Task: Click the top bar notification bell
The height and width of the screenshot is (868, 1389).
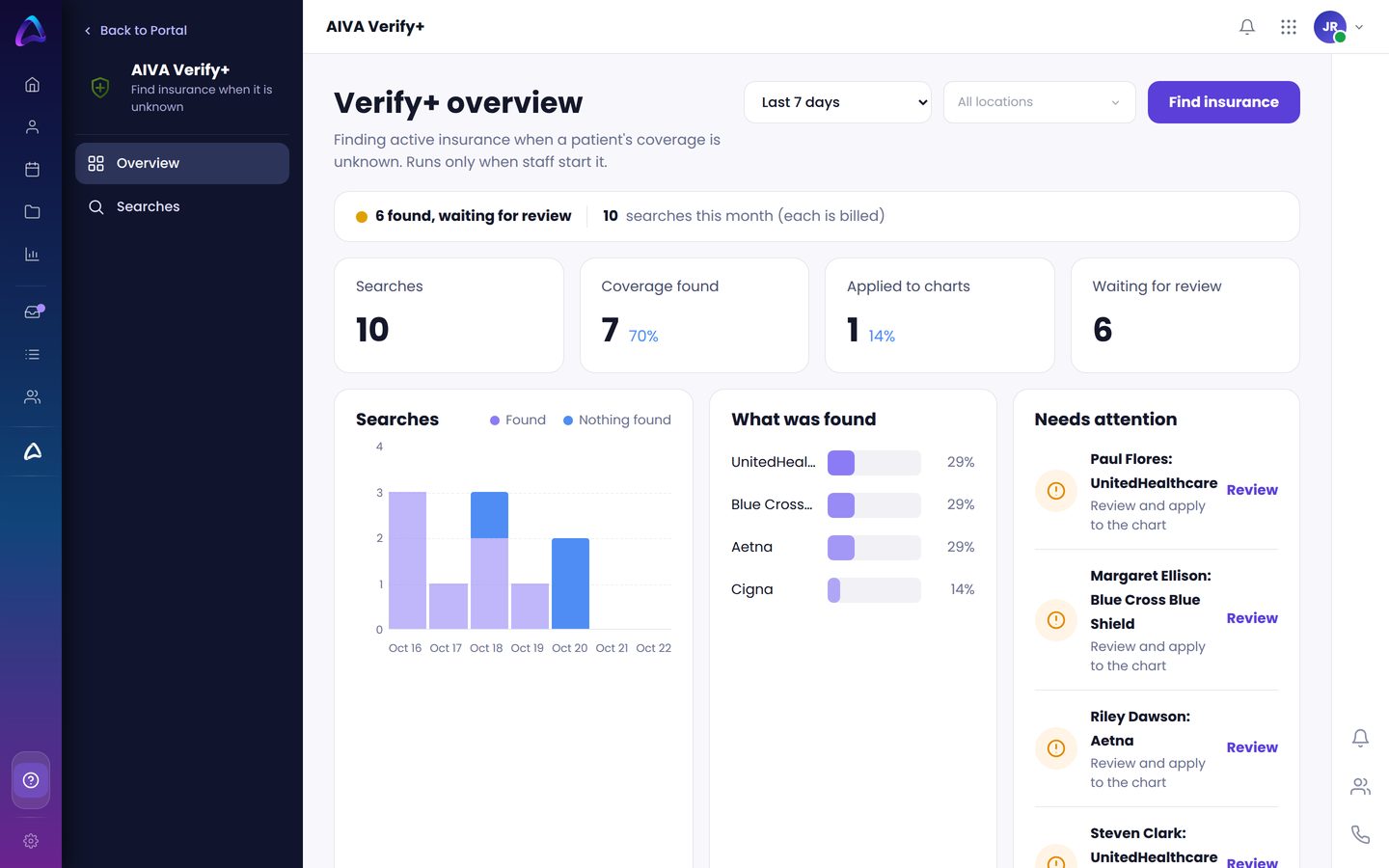Action: tap(1247, 27)
